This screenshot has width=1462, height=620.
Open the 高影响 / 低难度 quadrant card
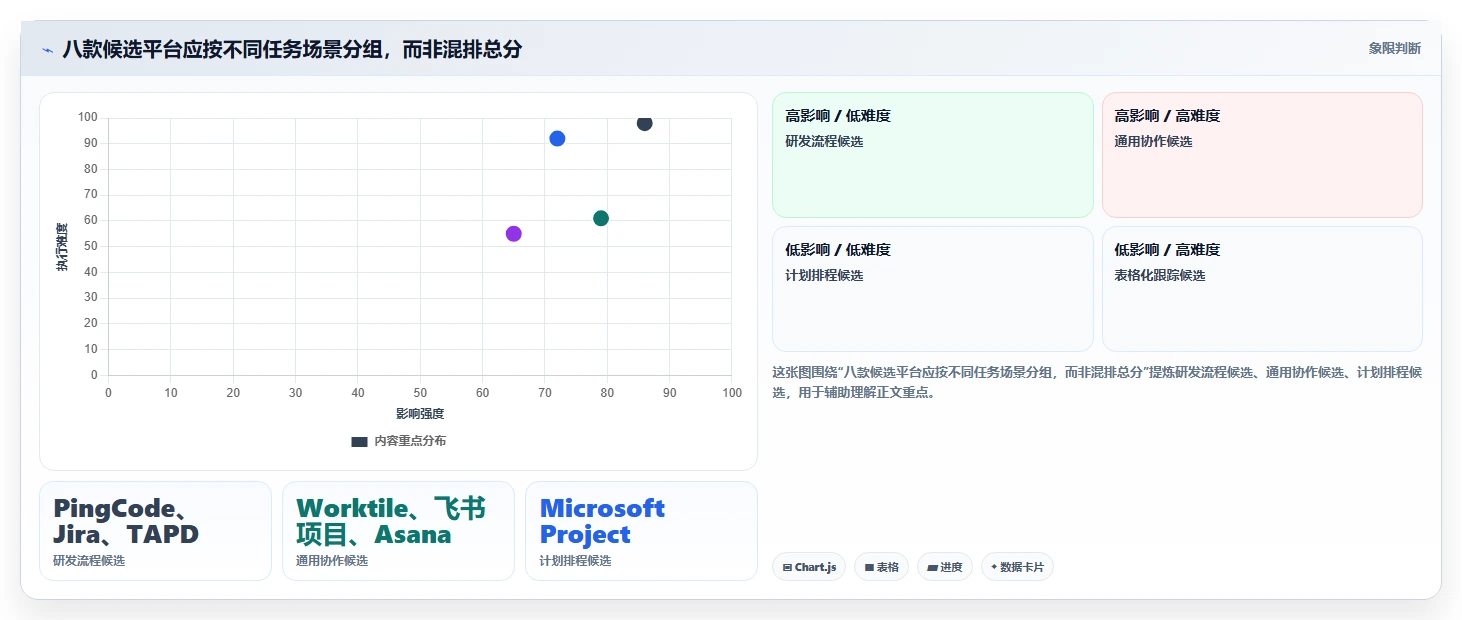[933, 155]
